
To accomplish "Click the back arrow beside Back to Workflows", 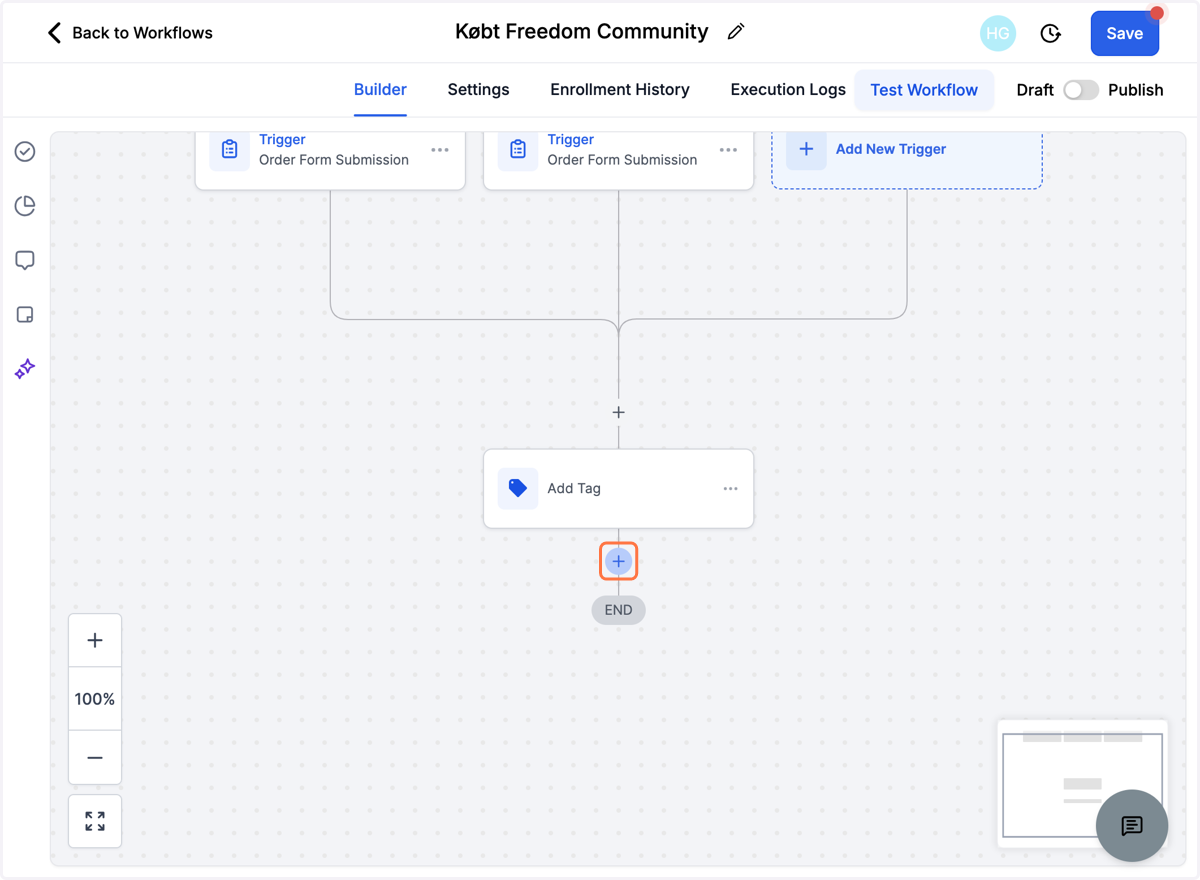I will coord(54,33).
